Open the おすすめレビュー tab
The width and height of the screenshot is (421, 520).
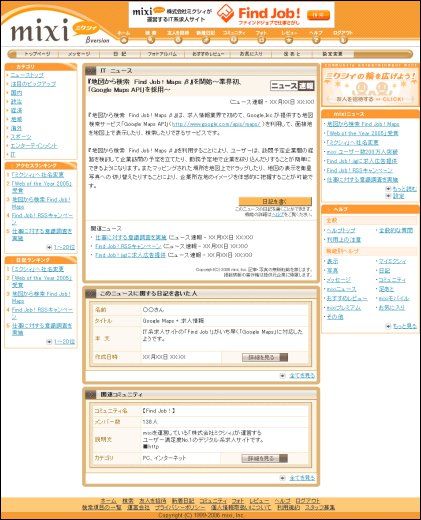[x=208, y=54]
